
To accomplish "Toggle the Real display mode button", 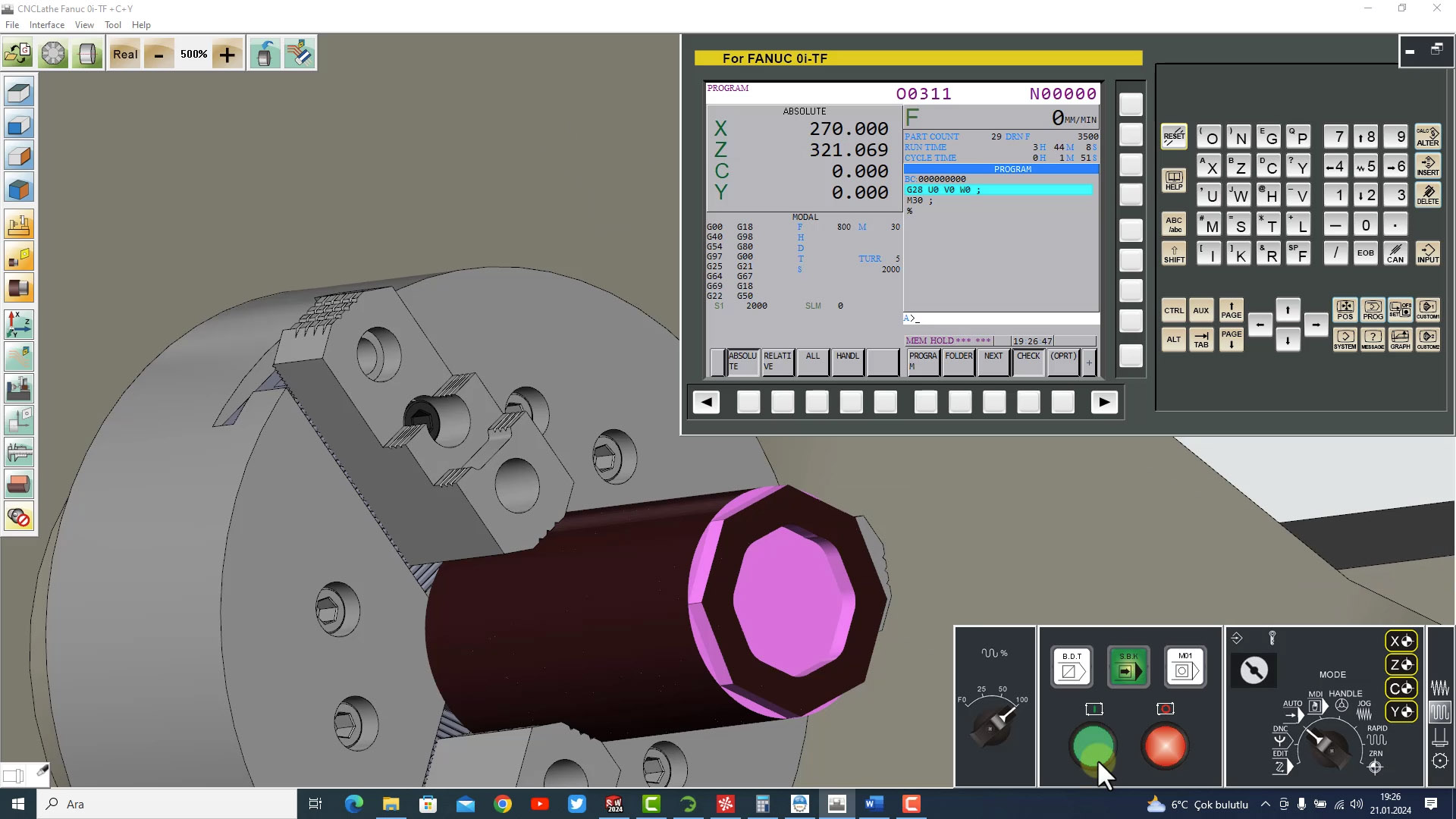I will (125, 54).
